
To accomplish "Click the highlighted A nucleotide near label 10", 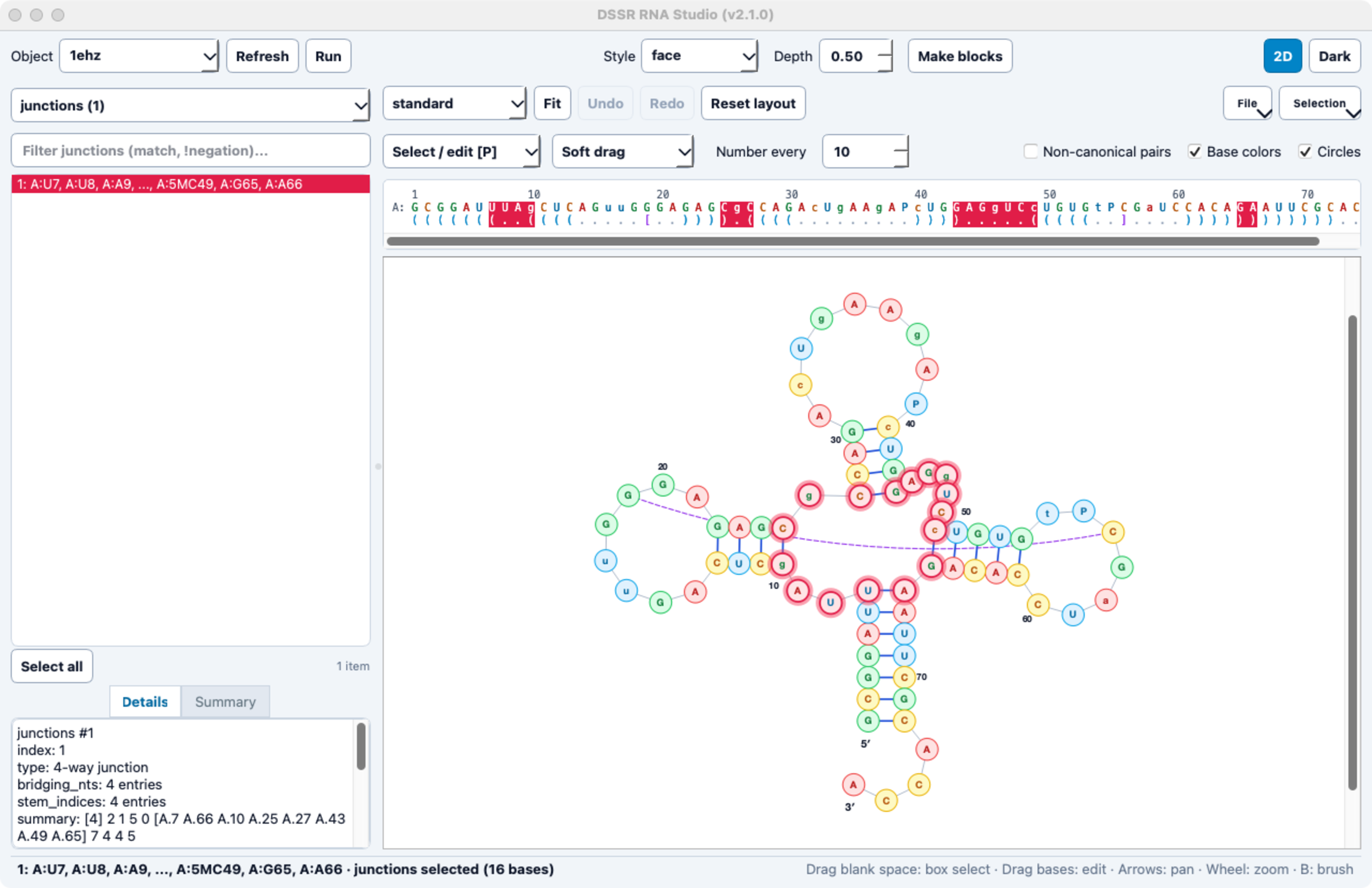I will 797,590.
